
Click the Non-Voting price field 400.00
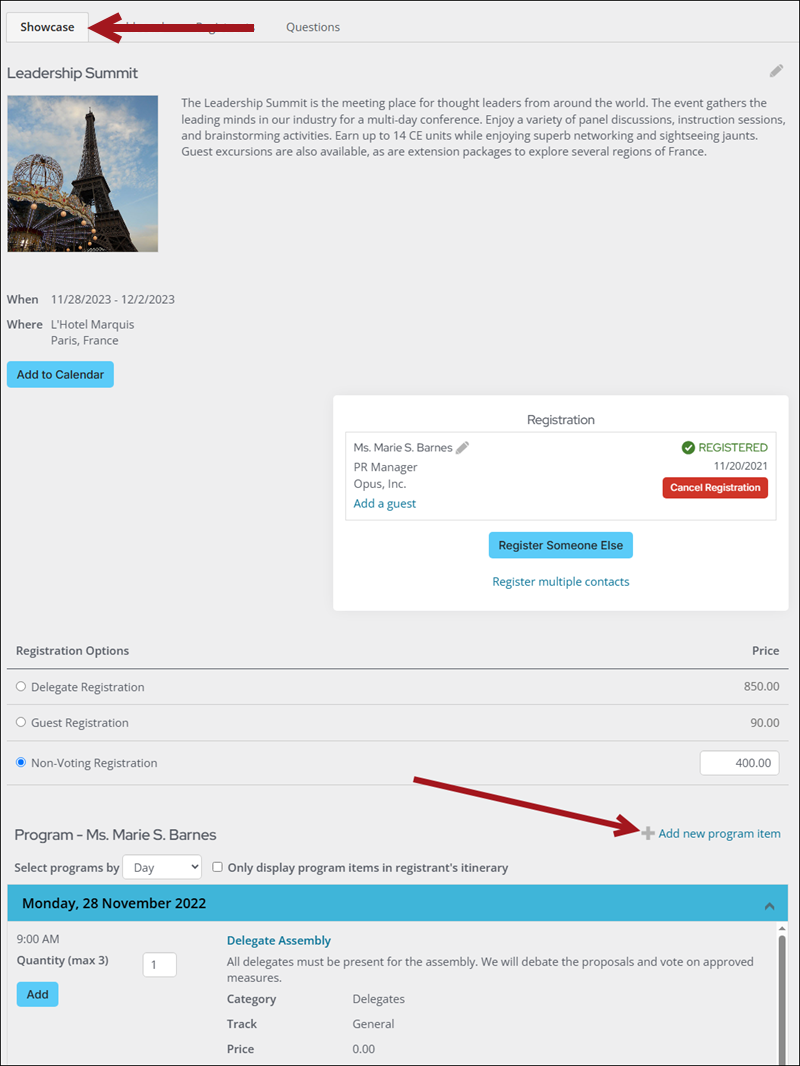[740, 763]
